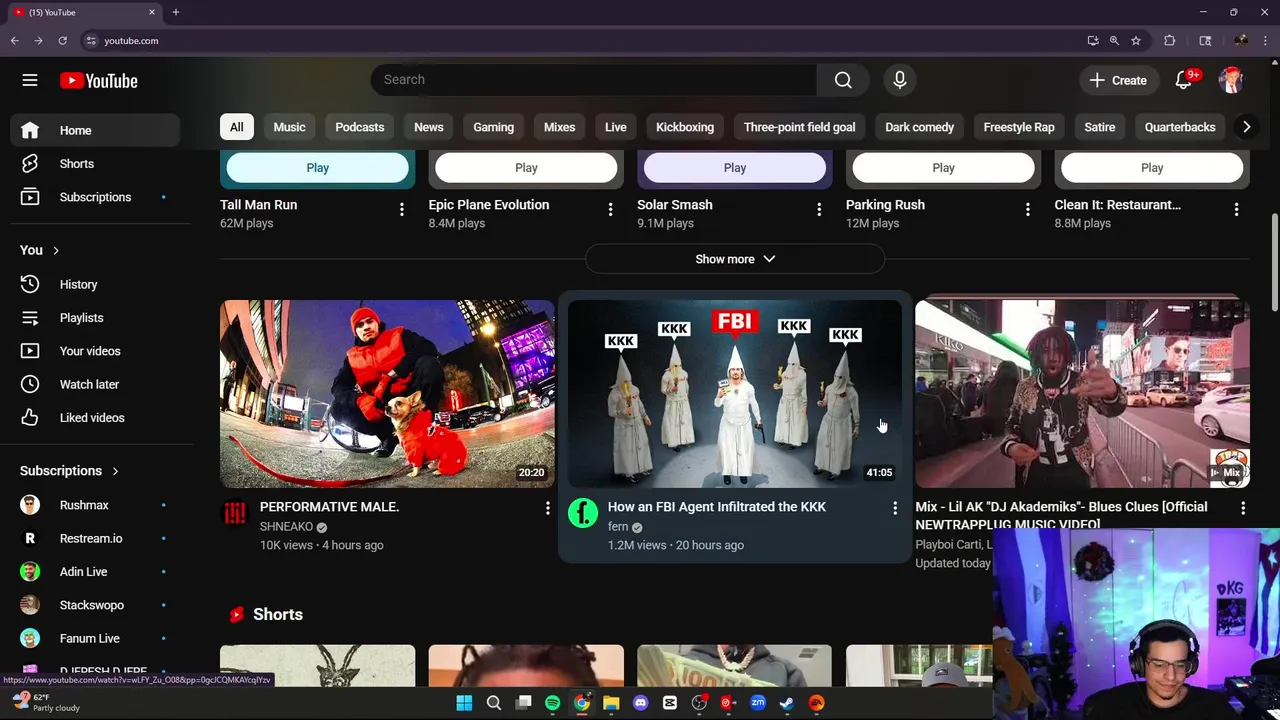Image resolution: width=1280 pixels, height=720 pixels.
Task: Expand the Show more games button
Action: click(735, 259)
